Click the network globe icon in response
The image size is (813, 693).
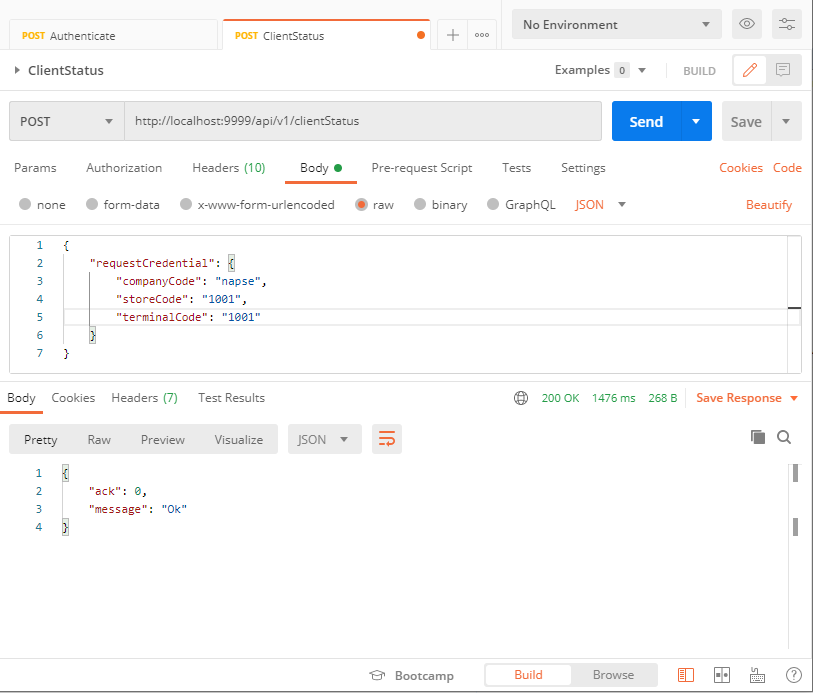pyautogui.click(x=521, y=398)
